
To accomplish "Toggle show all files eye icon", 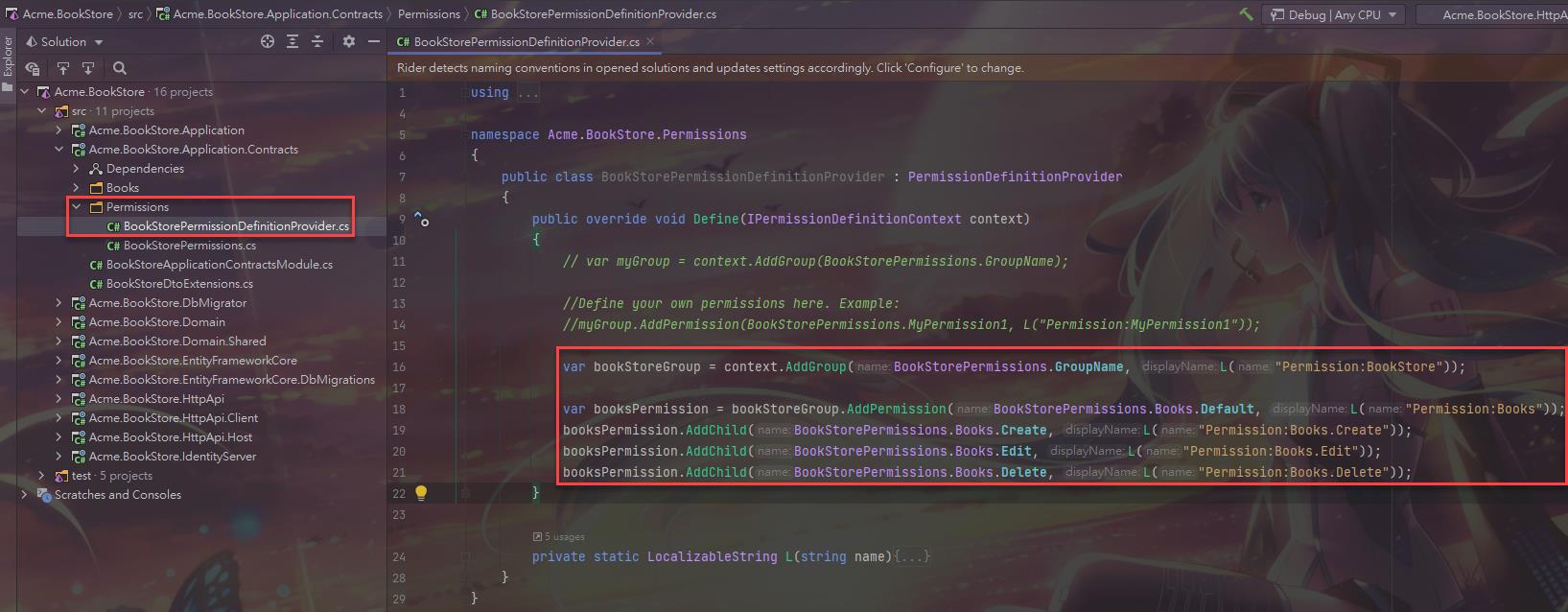I will coord(33,68).
